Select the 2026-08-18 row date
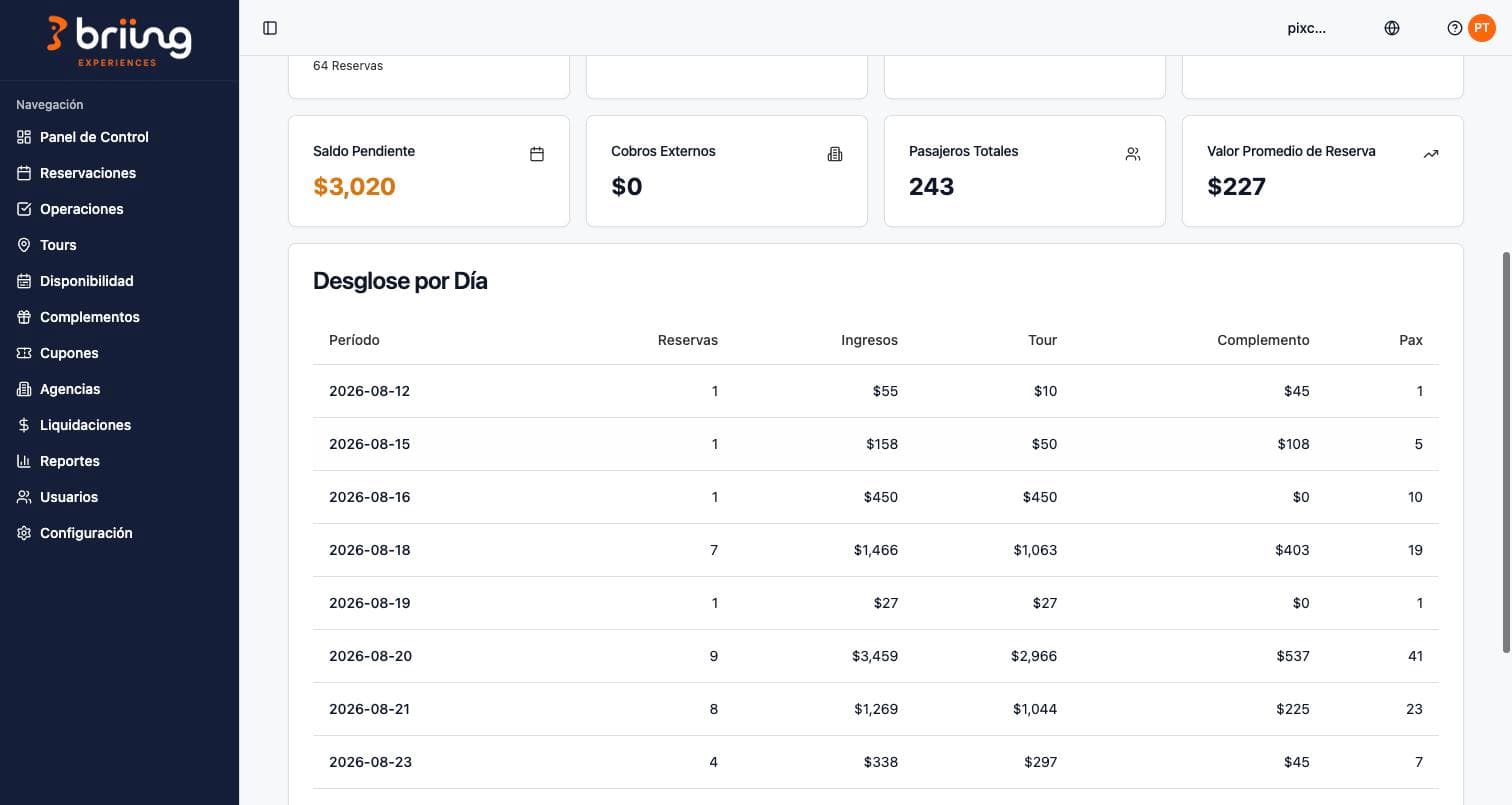Image resolution: width=1512 pixels, height=805 pixels. point(369,550)
